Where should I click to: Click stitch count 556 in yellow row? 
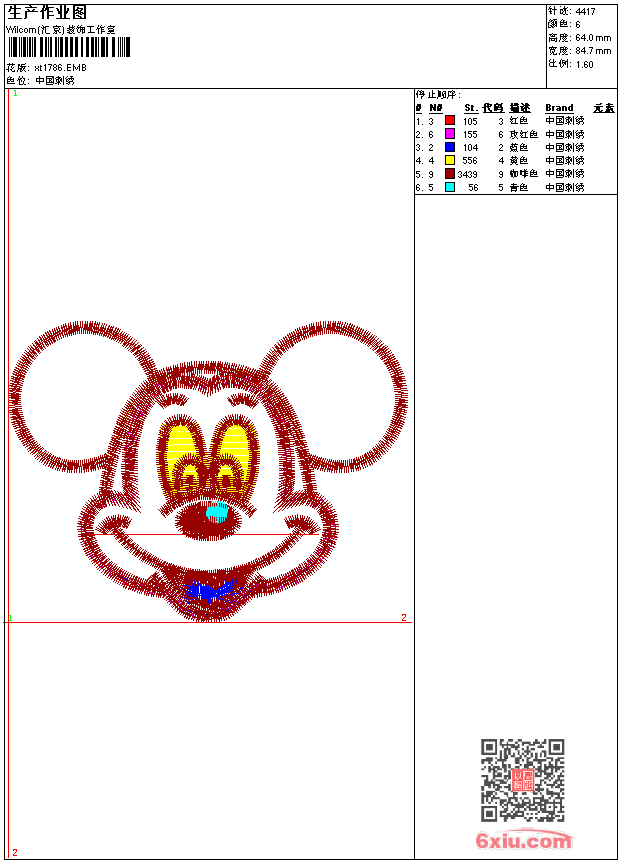[470, 161]
